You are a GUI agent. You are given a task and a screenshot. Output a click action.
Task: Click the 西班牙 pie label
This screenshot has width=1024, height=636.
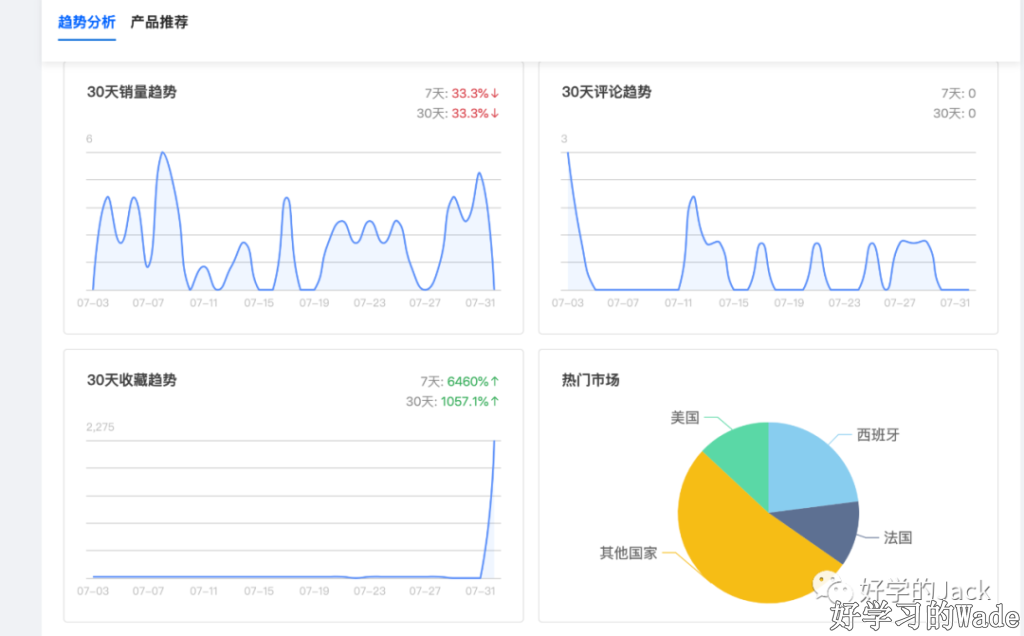click(x=878, y=435)
